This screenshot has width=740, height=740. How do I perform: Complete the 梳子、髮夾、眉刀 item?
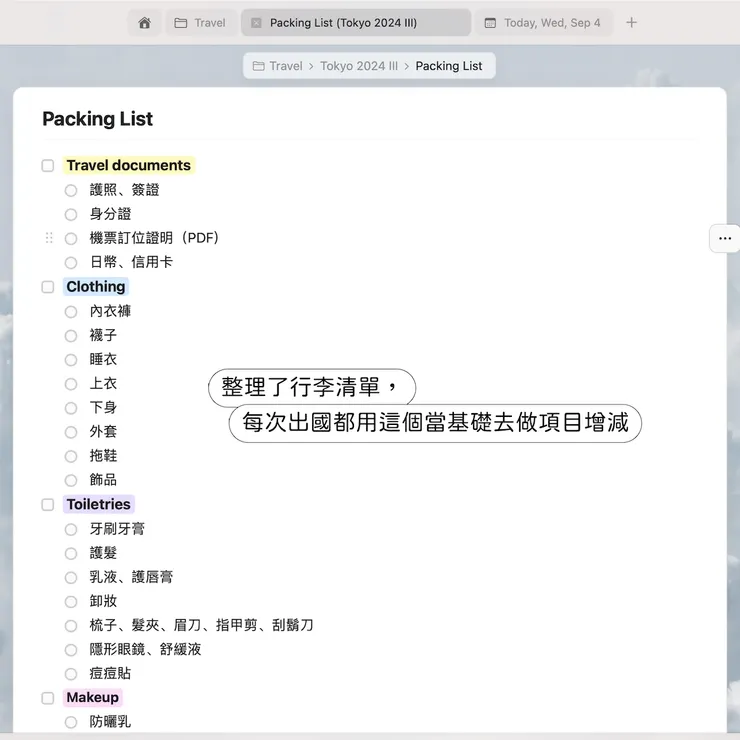click(71, 626)
